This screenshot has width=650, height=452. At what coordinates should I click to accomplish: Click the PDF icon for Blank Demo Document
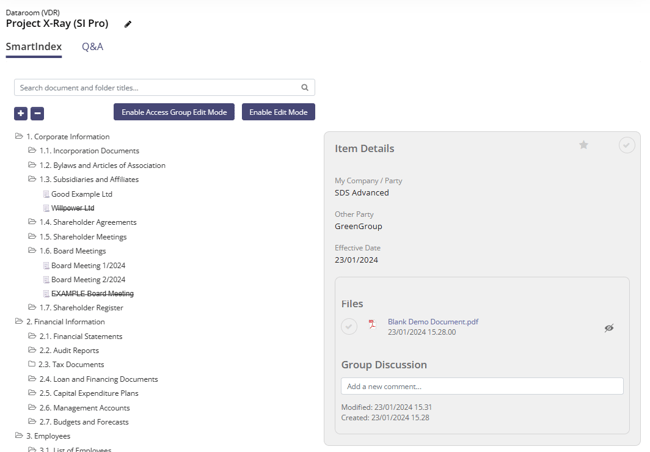372,325
